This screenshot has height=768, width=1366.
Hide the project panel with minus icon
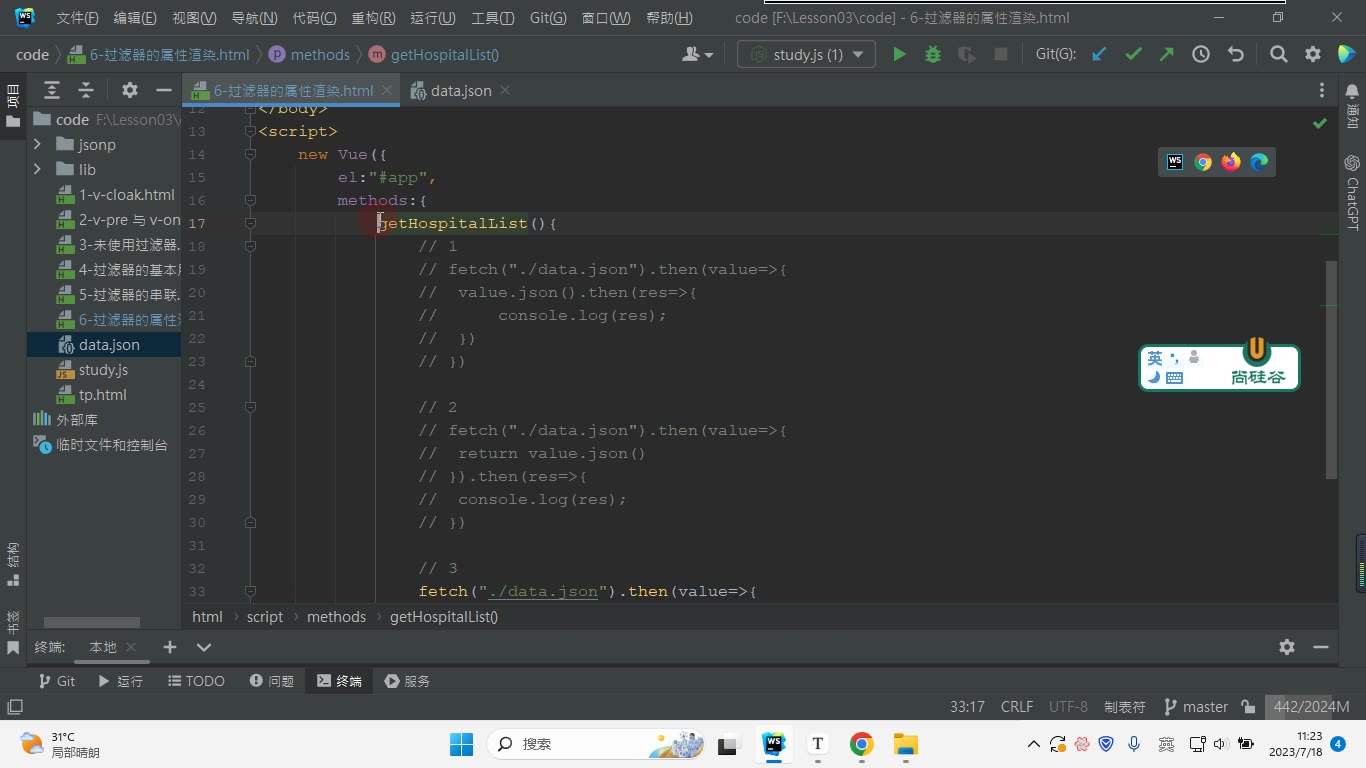163,90
